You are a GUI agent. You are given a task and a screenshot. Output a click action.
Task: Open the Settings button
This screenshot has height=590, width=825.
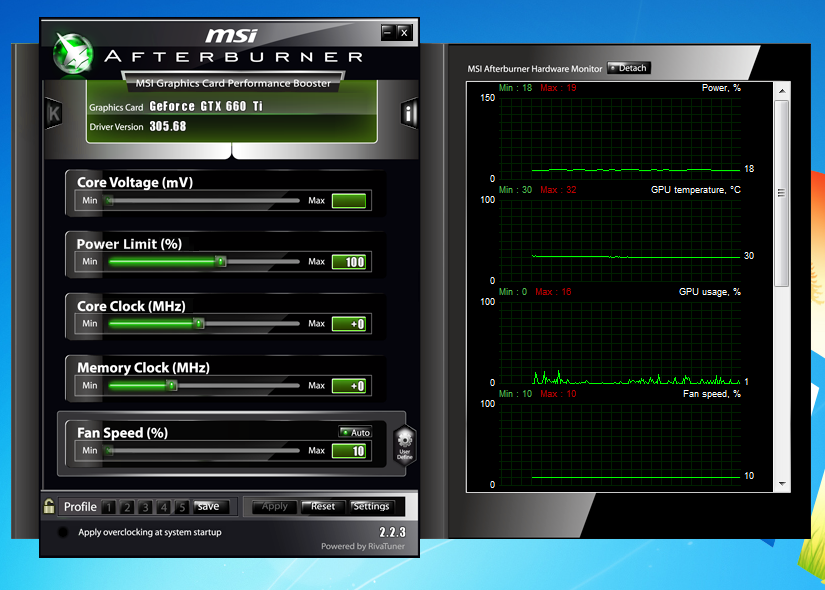(x=371, y=506)
